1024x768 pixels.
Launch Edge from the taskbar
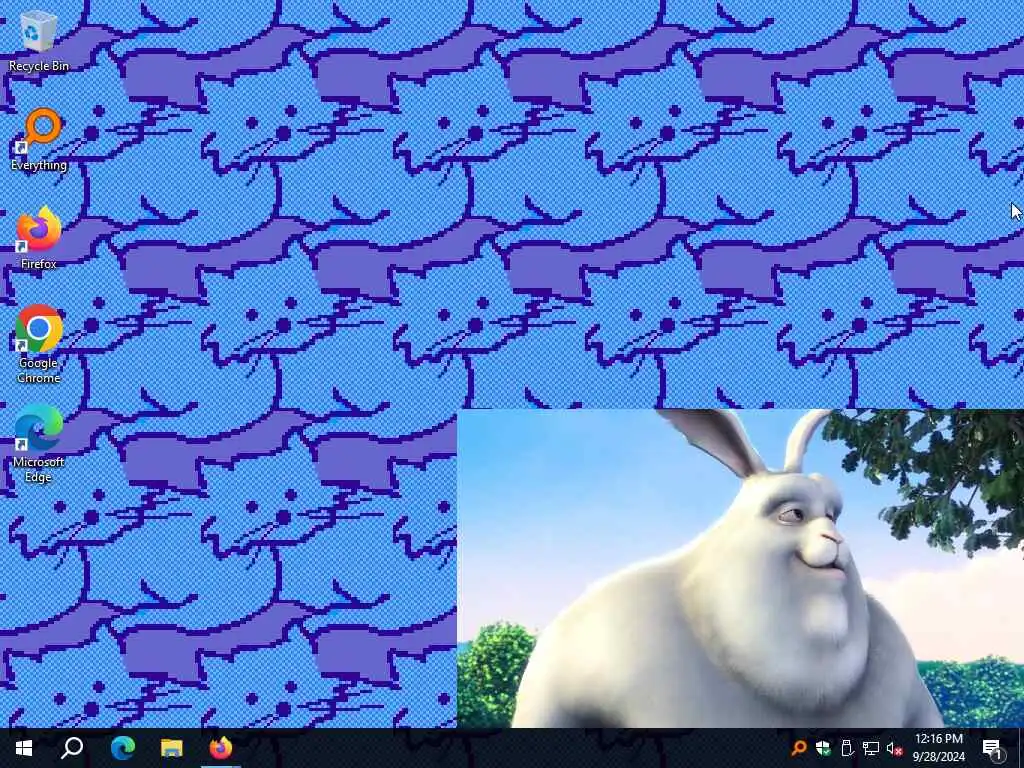122,748
